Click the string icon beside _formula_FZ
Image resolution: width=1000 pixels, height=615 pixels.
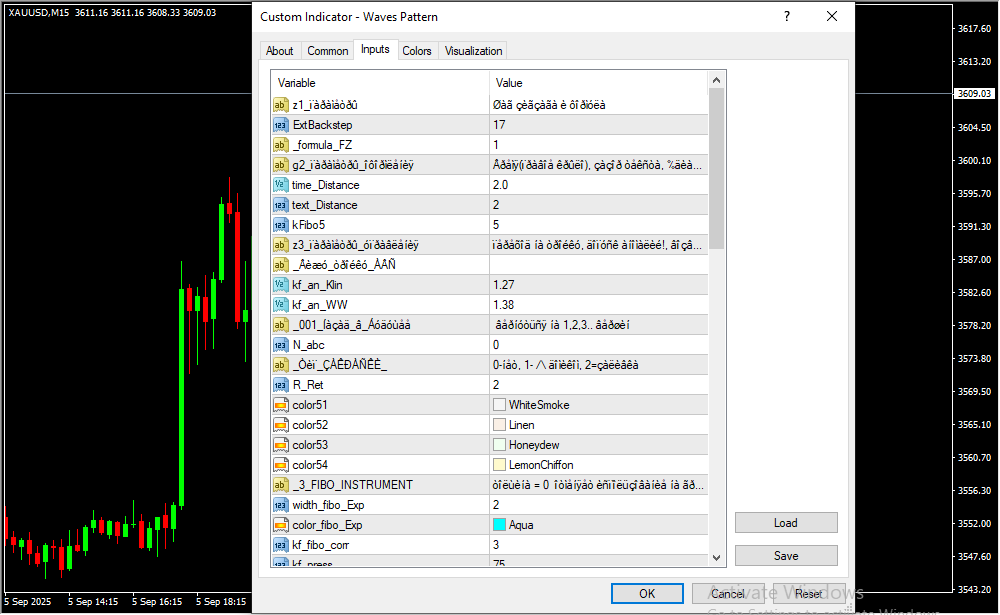(280, 145)
